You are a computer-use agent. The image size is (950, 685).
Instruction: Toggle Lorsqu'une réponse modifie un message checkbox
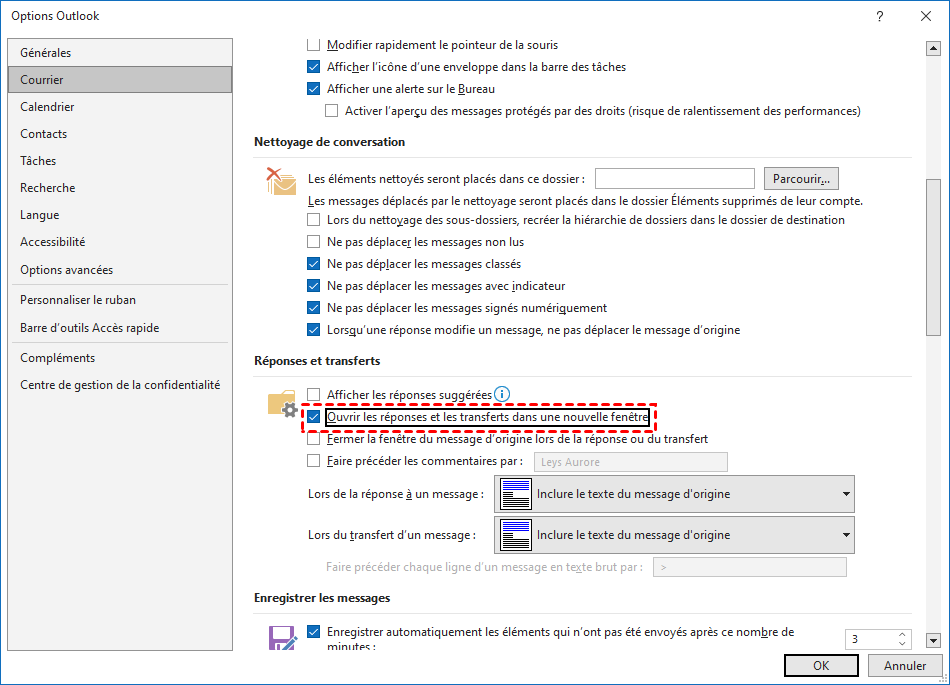[313, 330]
